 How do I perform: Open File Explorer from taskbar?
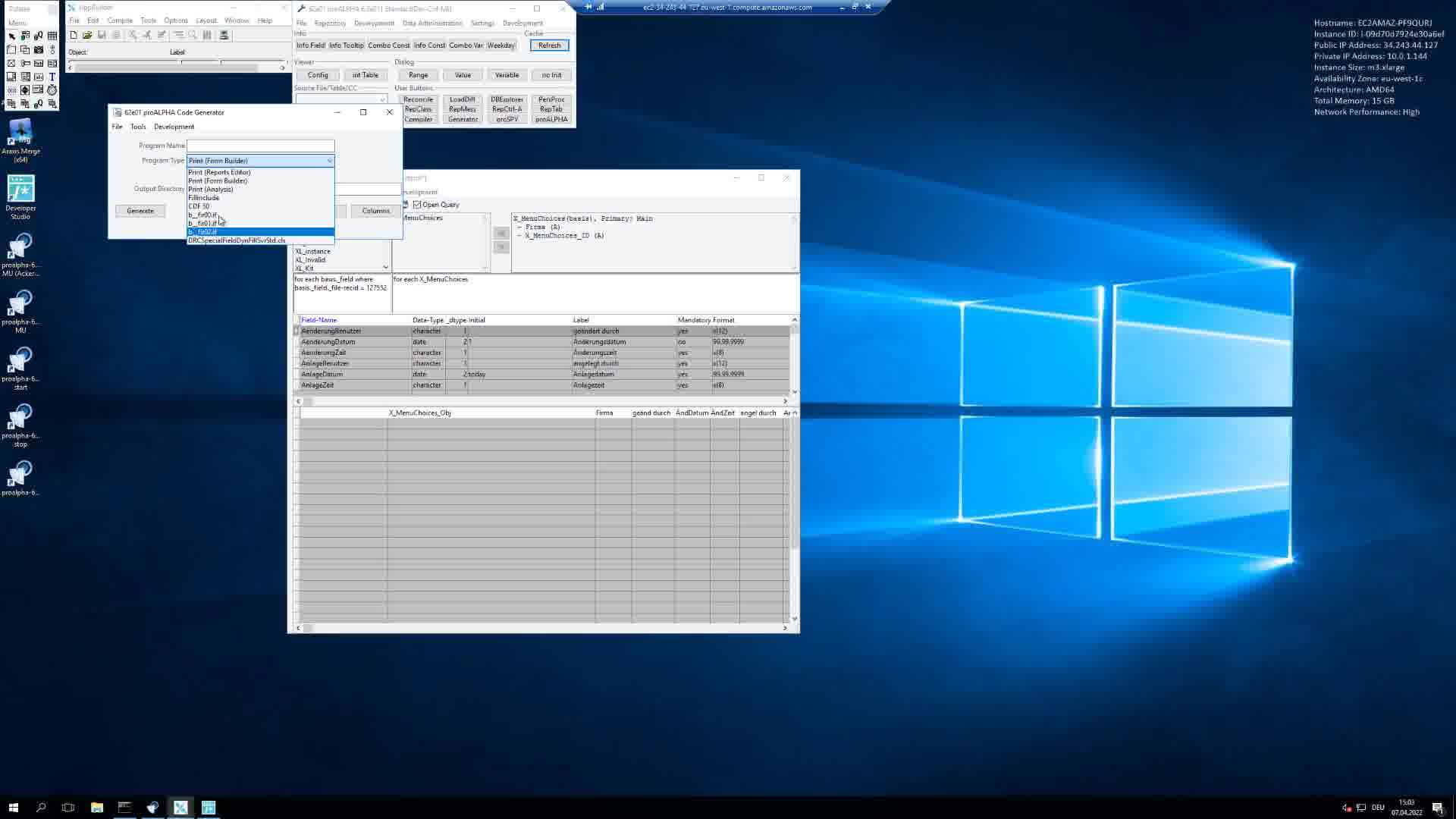point(97,808)
